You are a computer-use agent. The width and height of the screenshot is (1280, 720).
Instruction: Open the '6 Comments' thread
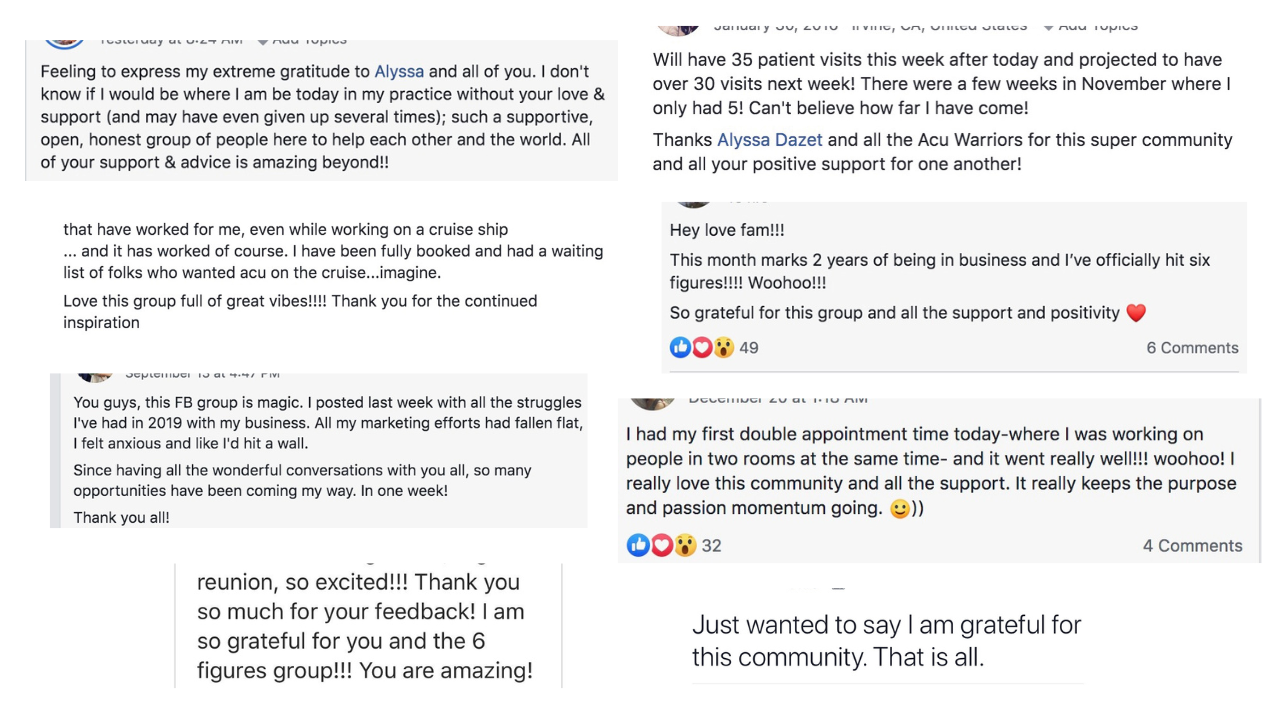tap(1192, 348)
